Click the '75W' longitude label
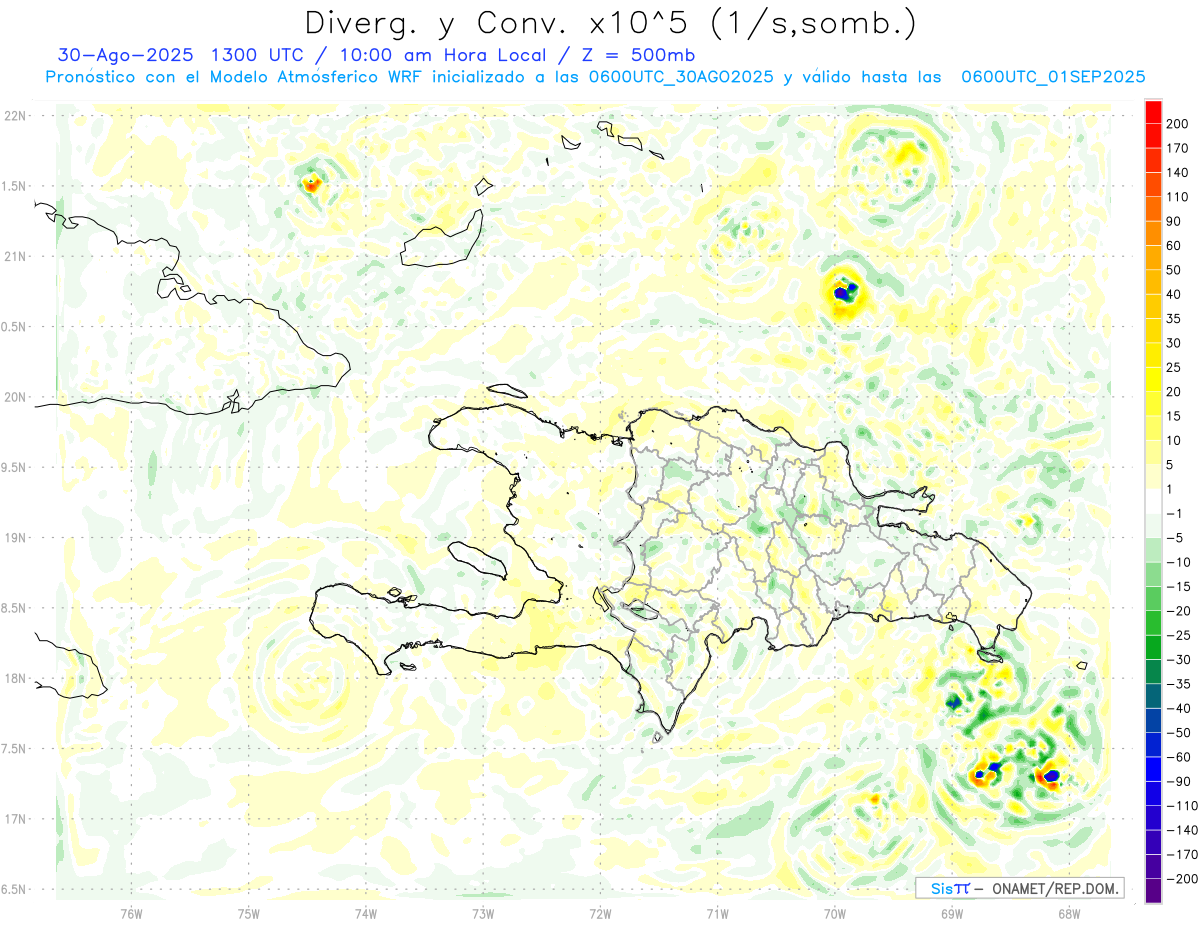 [248, 913]
